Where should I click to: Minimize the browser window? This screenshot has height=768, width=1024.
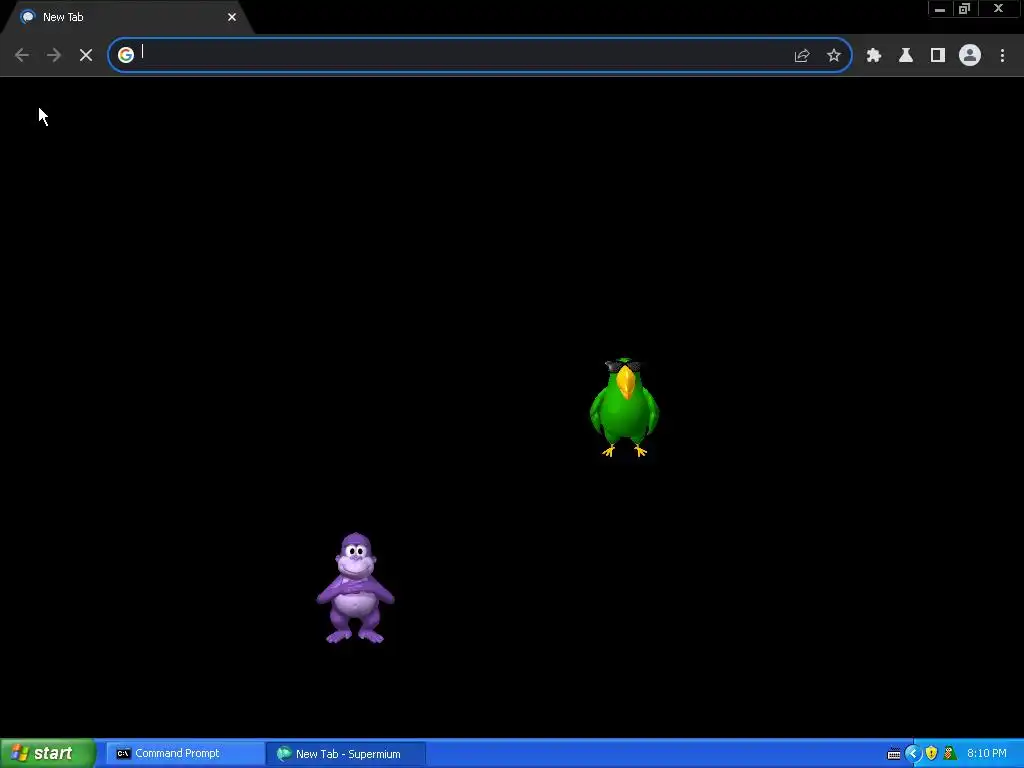click(940, 9)
